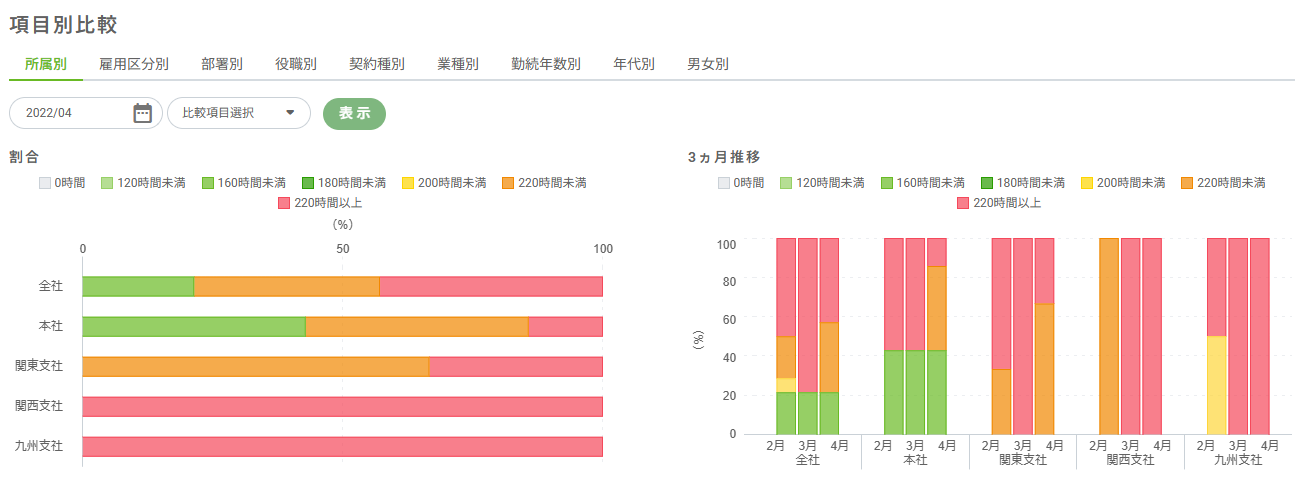Toggle 0時間 legend in 割合 chart
Image resolution: width=1307 pixels, height=478 pixels.
(x=61, y=183)
